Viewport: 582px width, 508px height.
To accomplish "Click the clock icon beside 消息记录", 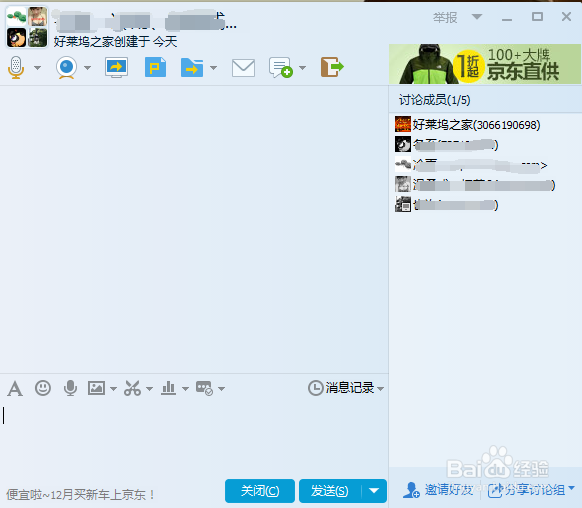I will [x=315, y=388].
